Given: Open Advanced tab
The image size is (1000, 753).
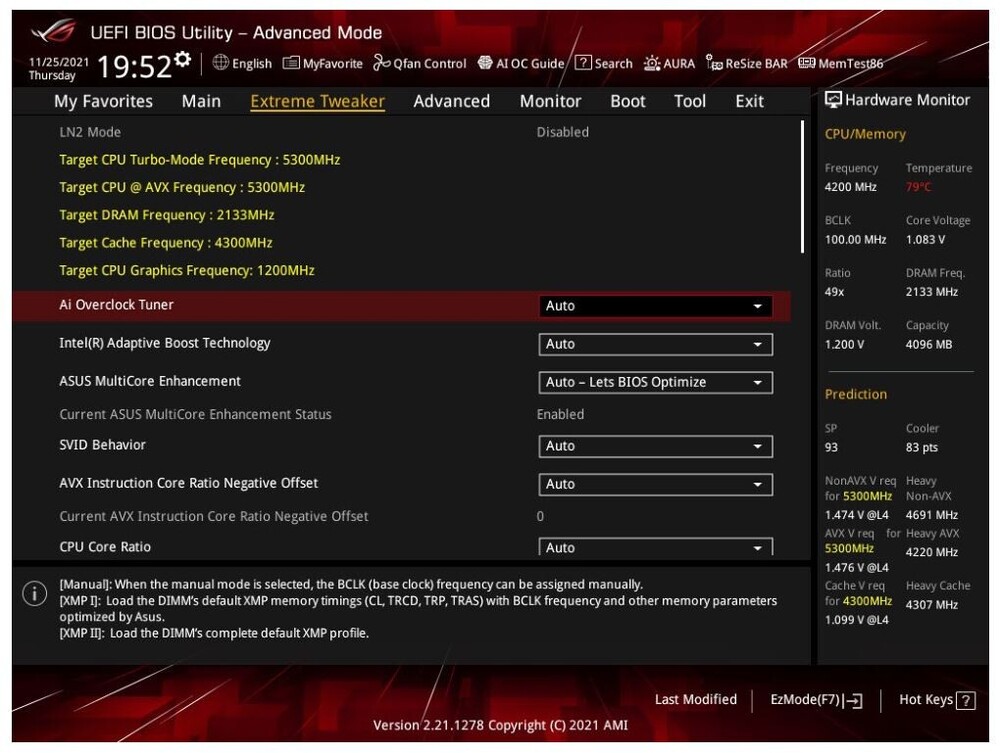Looking at the screenshot, I should (452, 101).
